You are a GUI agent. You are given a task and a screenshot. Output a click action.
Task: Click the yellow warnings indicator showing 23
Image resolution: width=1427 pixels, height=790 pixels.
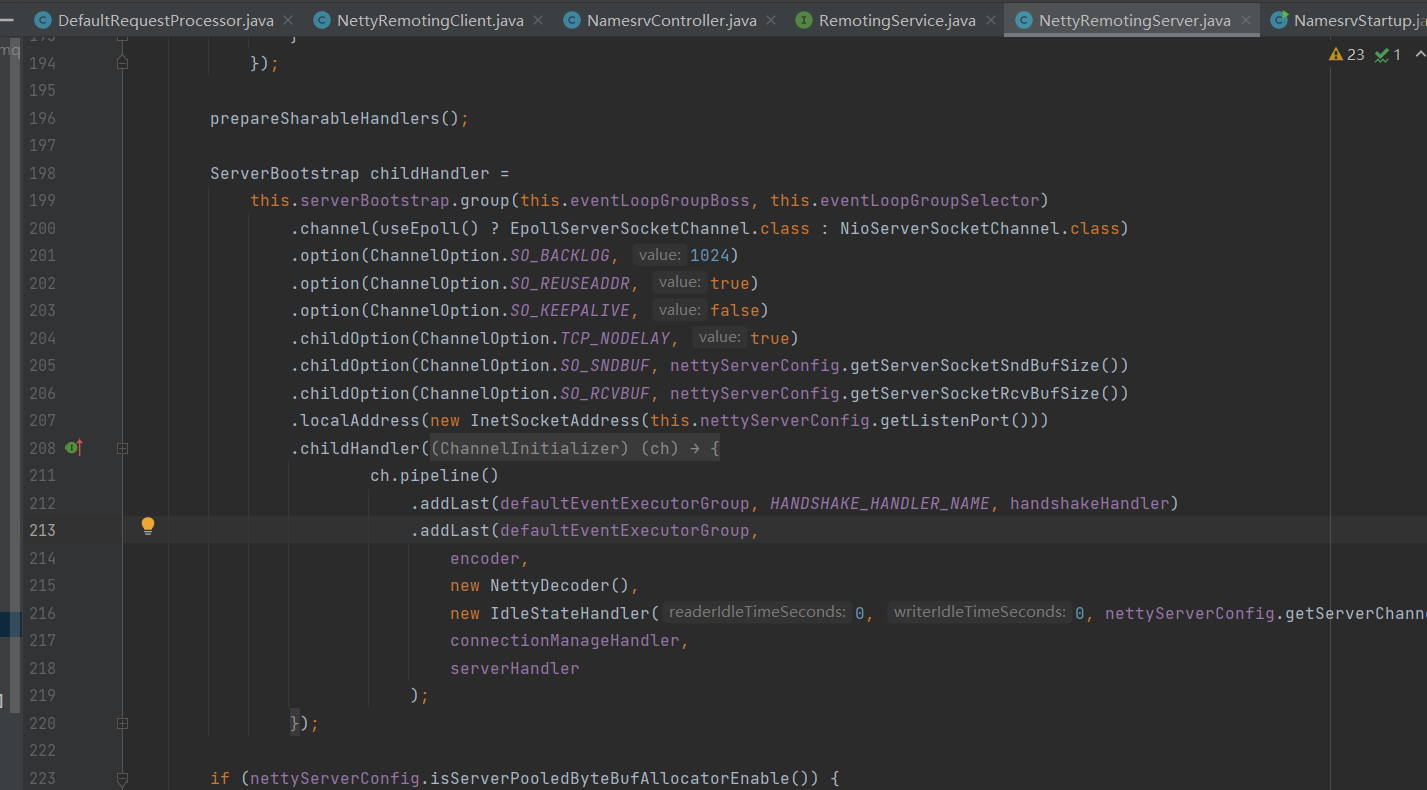click(1346, 55)
